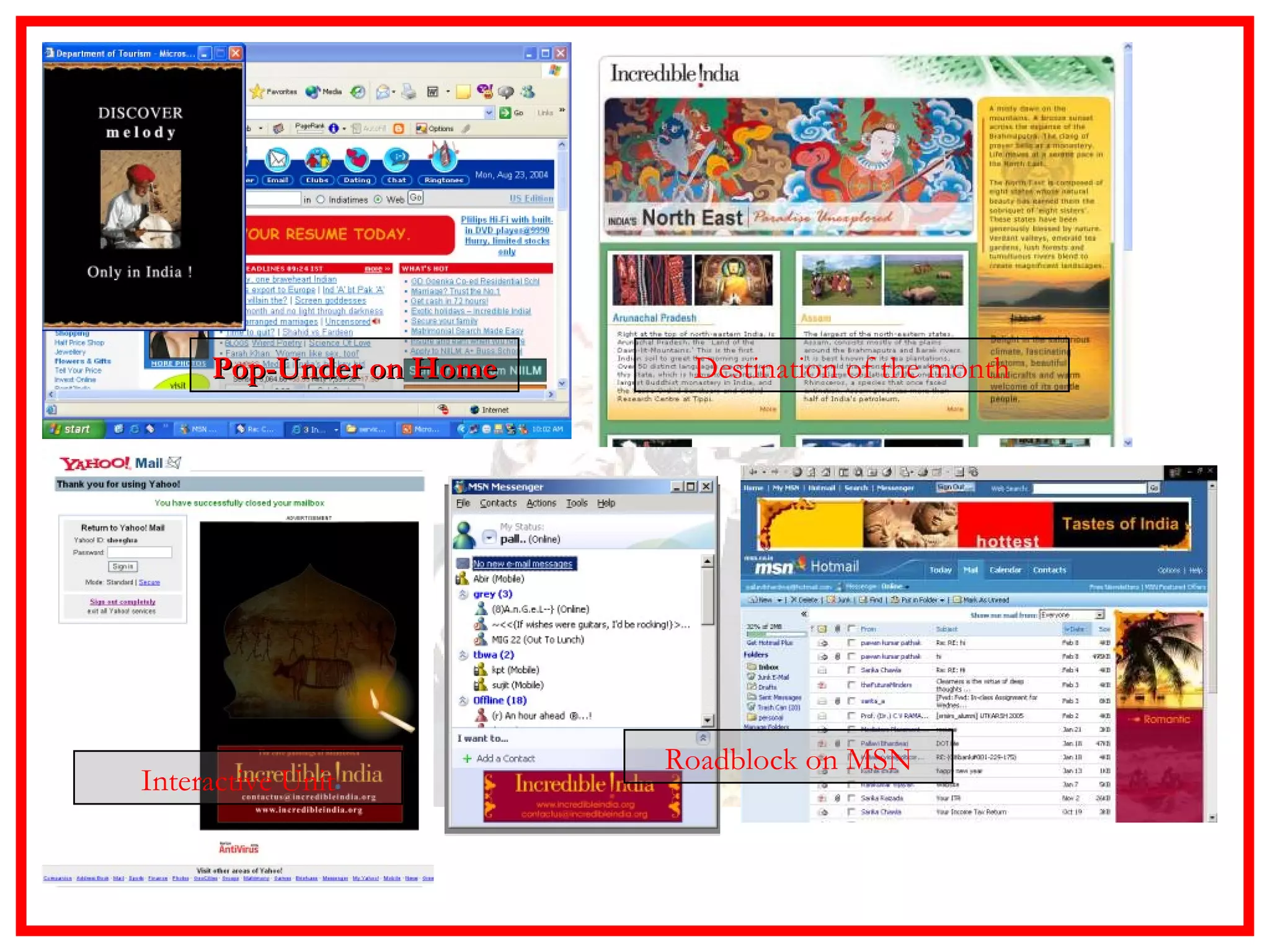Click the Media toolbar icon
Screen dimensions: 1270x952
324,92
